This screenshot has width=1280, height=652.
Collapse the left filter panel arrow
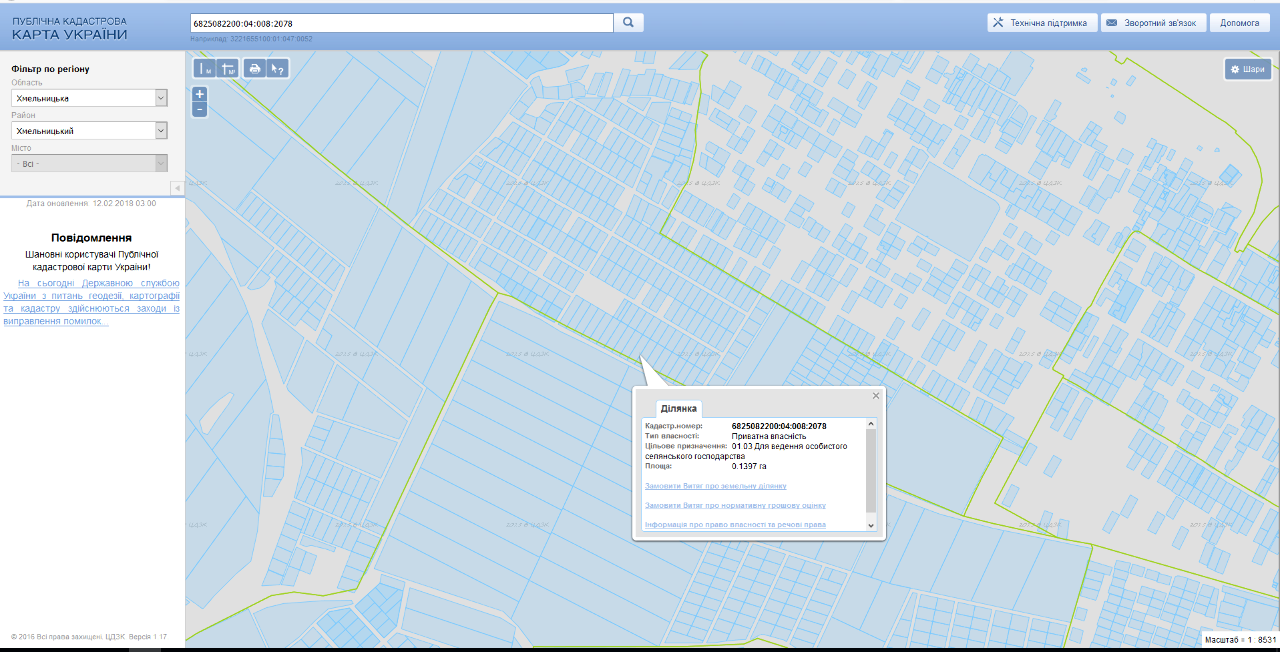(x=177, y=188)
